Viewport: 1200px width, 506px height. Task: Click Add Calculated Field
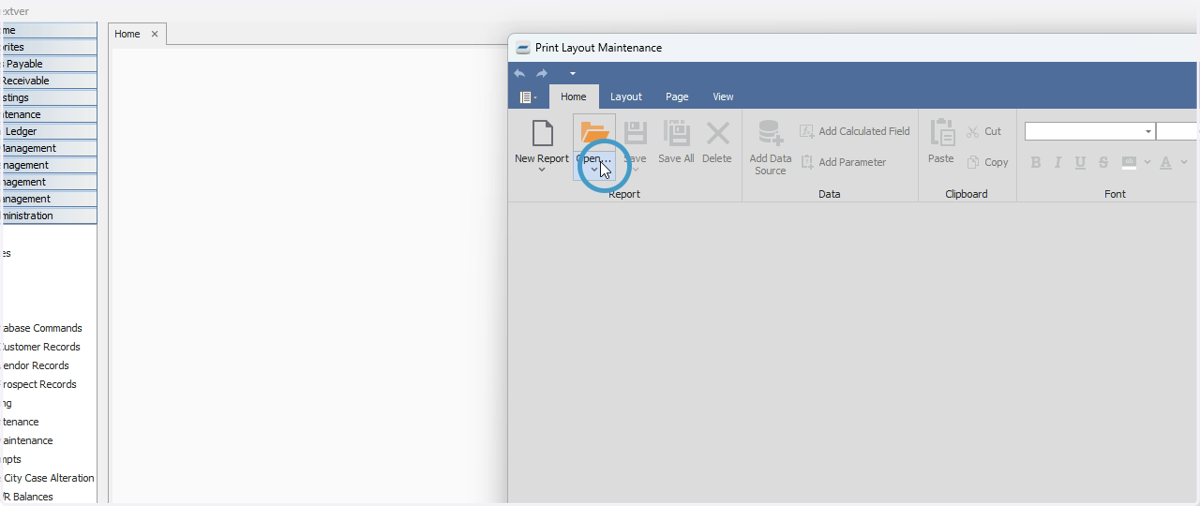pyautogui.click(x=855, y=131)
